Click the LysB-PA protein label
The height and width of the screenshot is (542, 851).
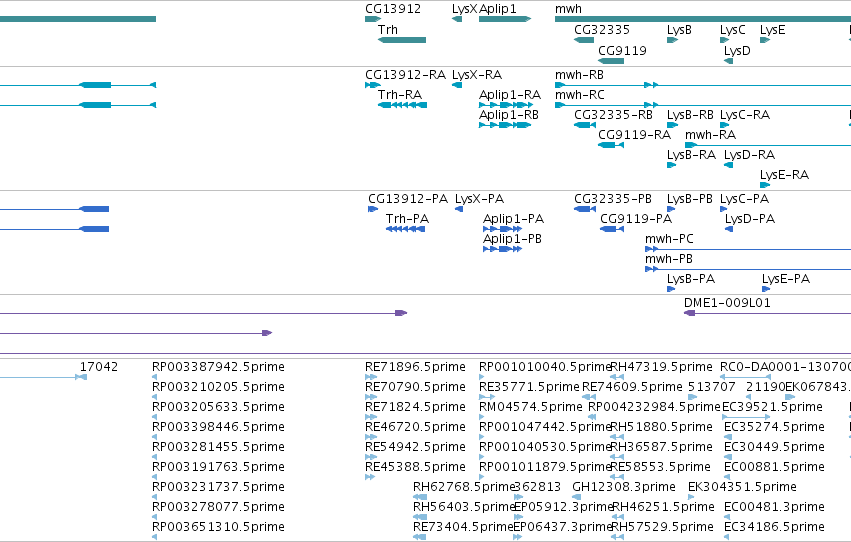click(x=691, y=279)
